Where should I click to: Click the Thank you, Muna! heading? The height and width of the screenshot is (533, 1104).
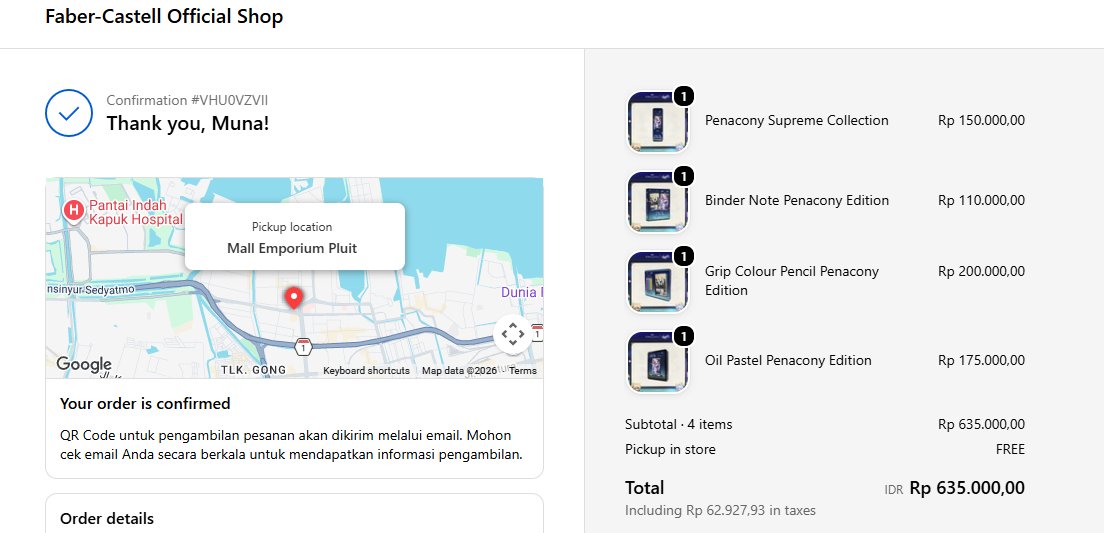click(x=188, y=124)
